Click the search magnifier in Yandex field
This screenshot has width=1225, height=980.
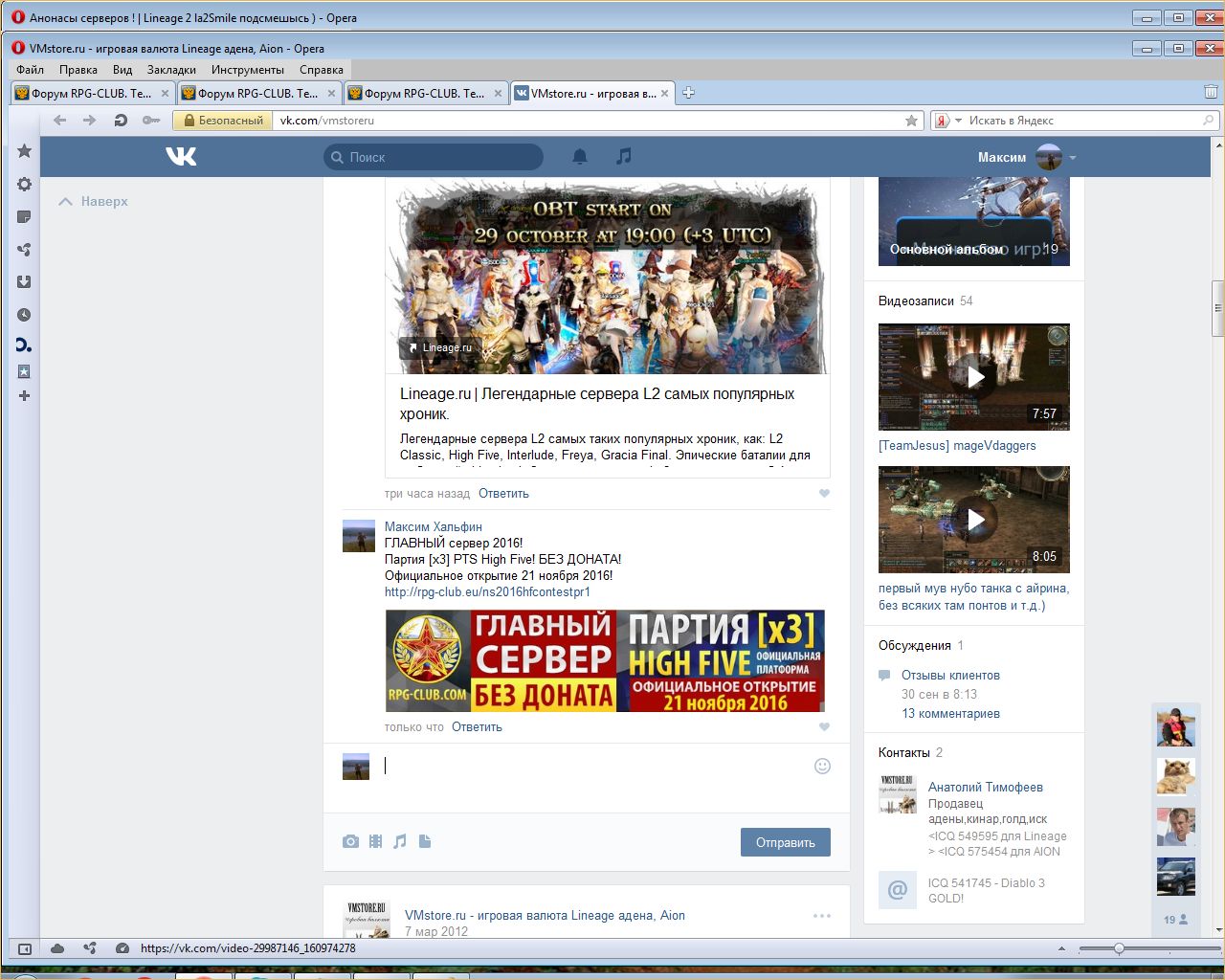[1209, 121]
